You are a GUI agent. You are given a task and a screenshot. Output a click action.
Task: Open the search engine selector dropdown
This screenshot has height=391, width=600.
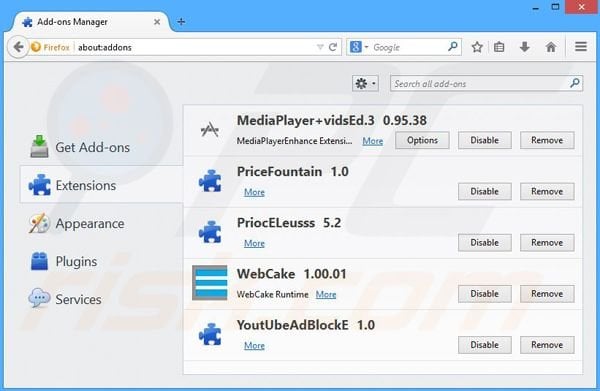pyautogui.click(x=359, y=47)
